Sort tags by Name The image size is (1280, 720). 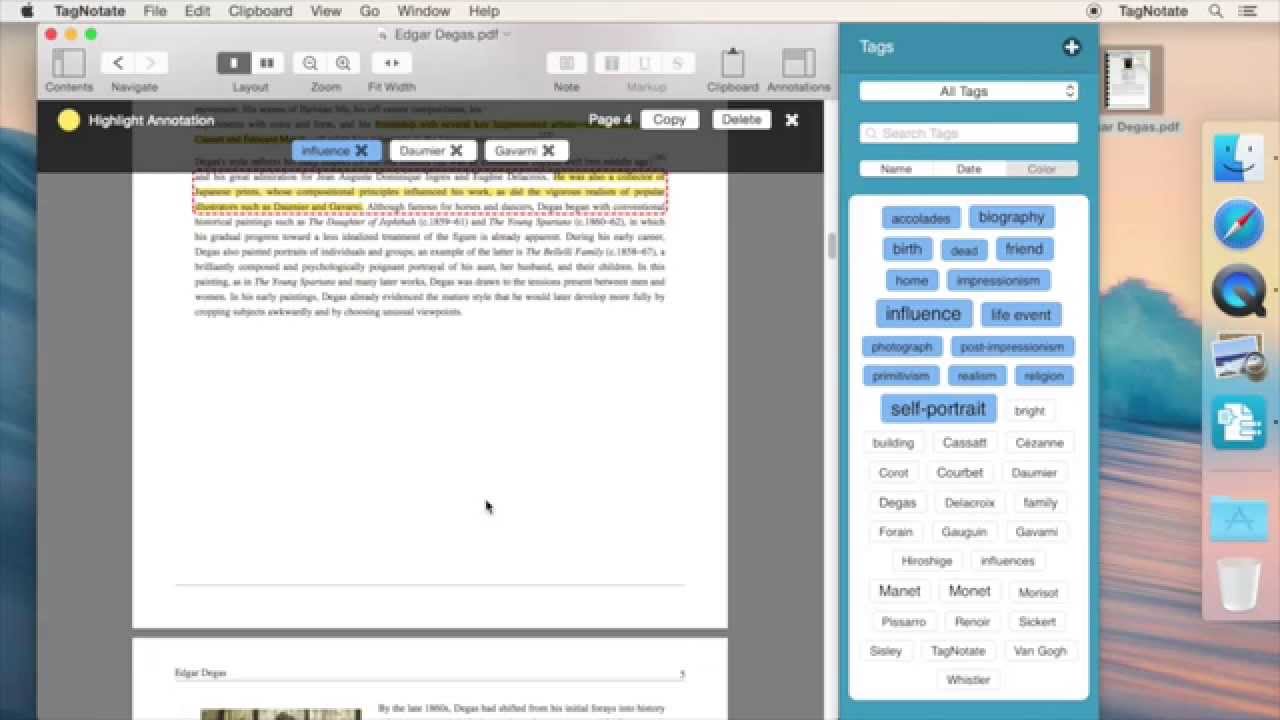tap(896, 169)
